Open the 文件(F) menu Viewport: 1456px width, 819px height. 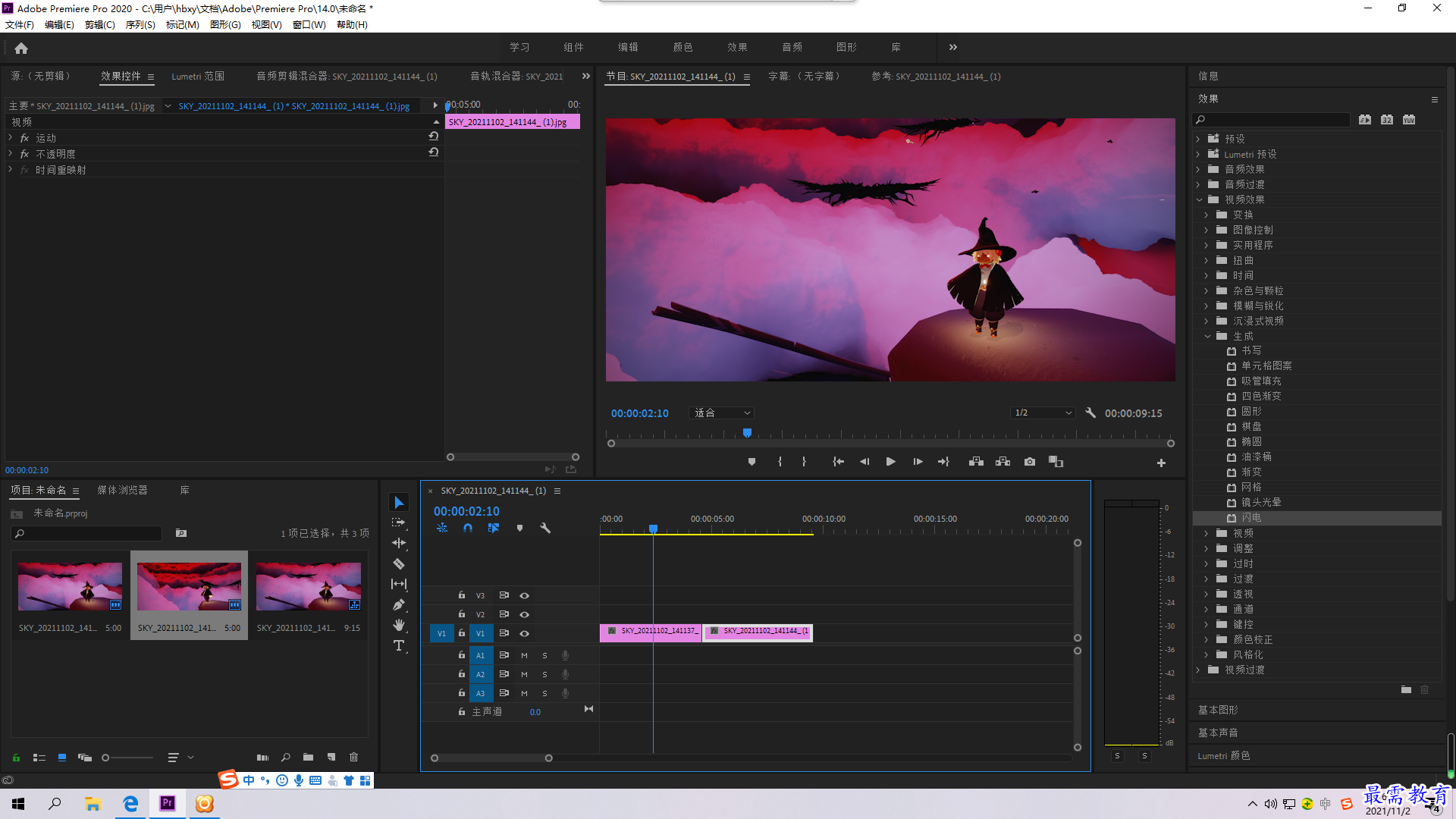pos(19,25)
